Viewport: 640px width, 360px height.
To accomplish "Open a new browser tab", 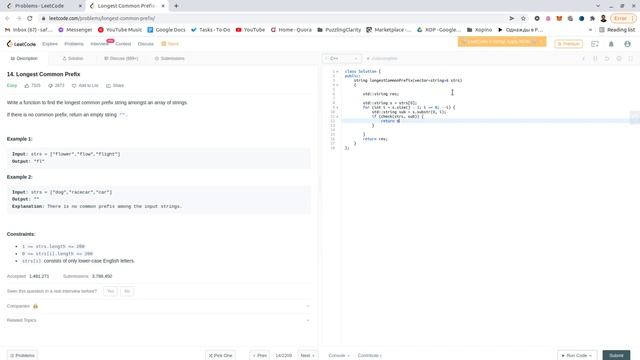I will click(176, 6).
